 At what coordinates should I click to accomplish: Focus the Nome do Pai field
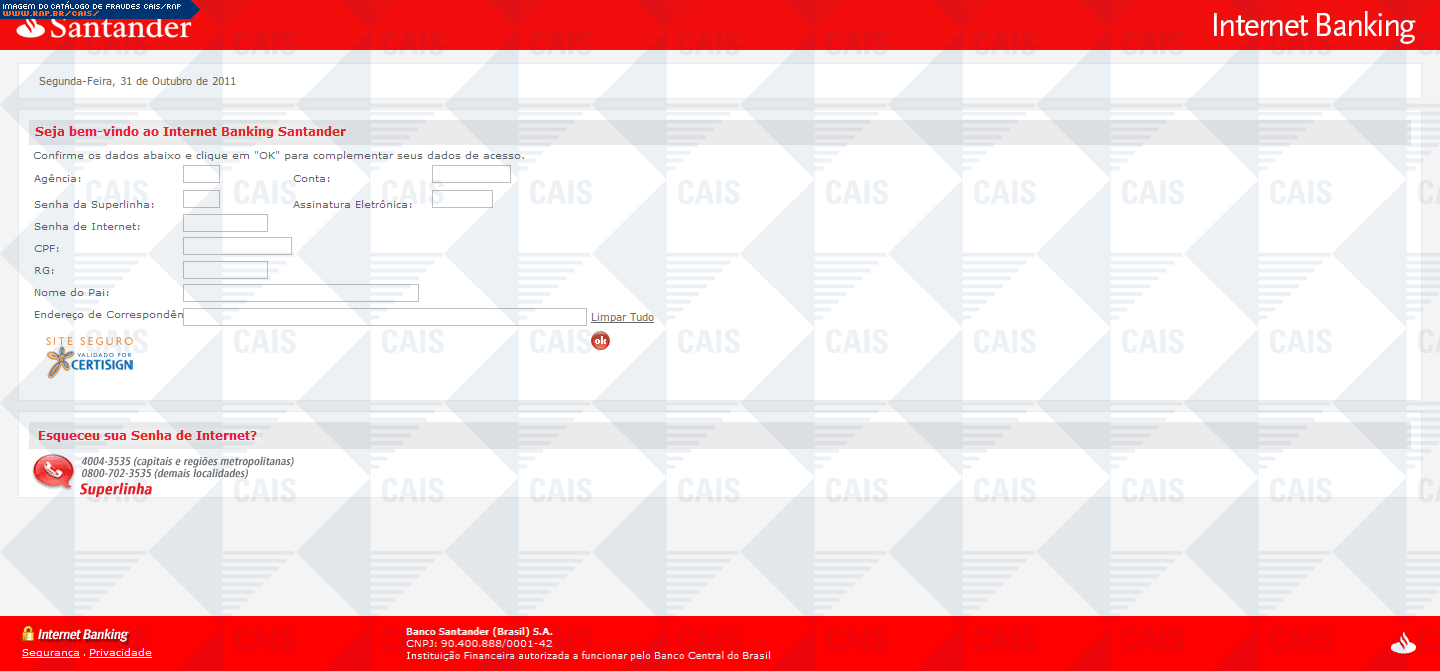(300, 293)
